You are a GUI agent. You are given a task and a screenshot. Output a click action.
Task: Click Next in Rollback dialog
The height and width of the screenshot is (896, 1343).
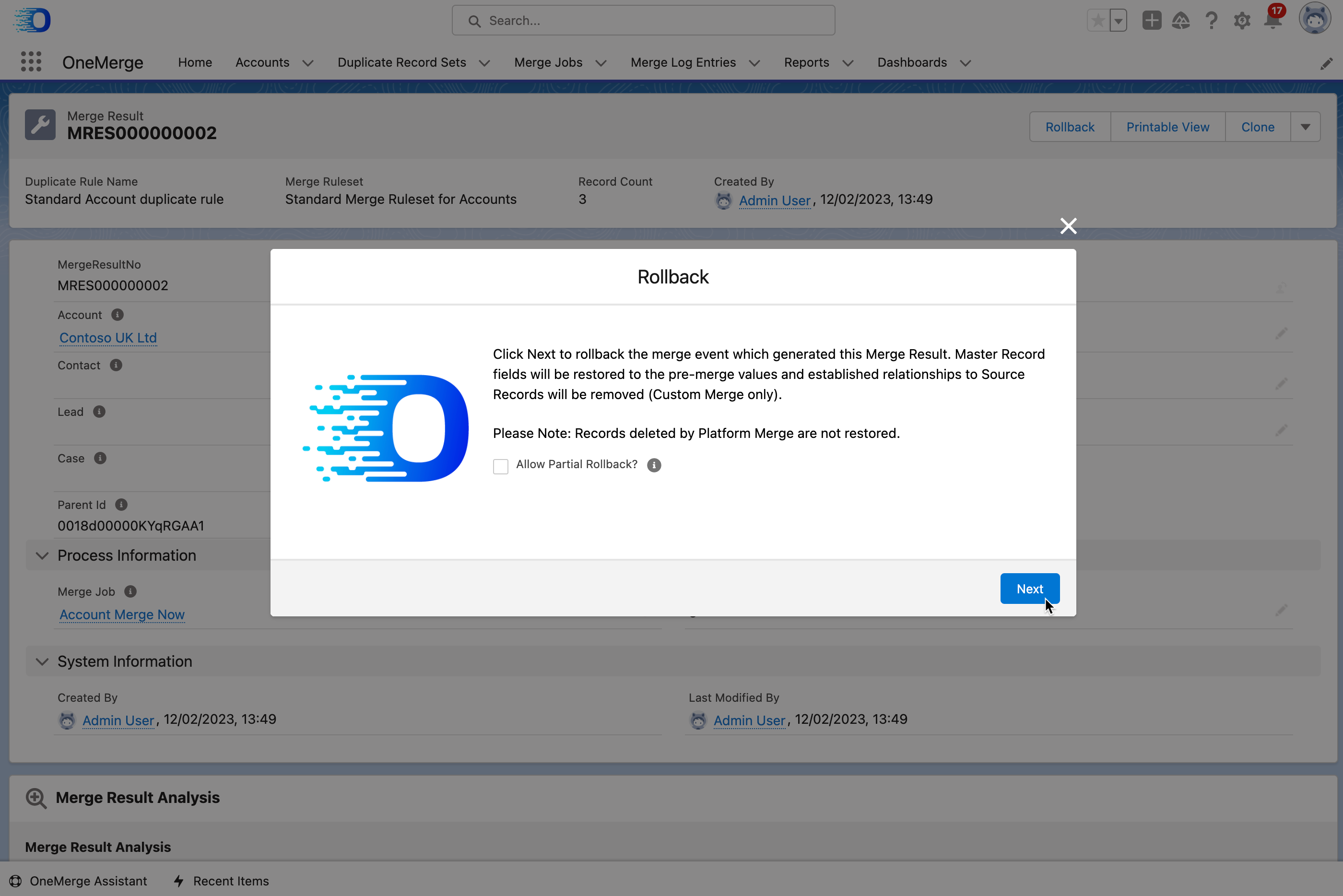(1029, 589)
